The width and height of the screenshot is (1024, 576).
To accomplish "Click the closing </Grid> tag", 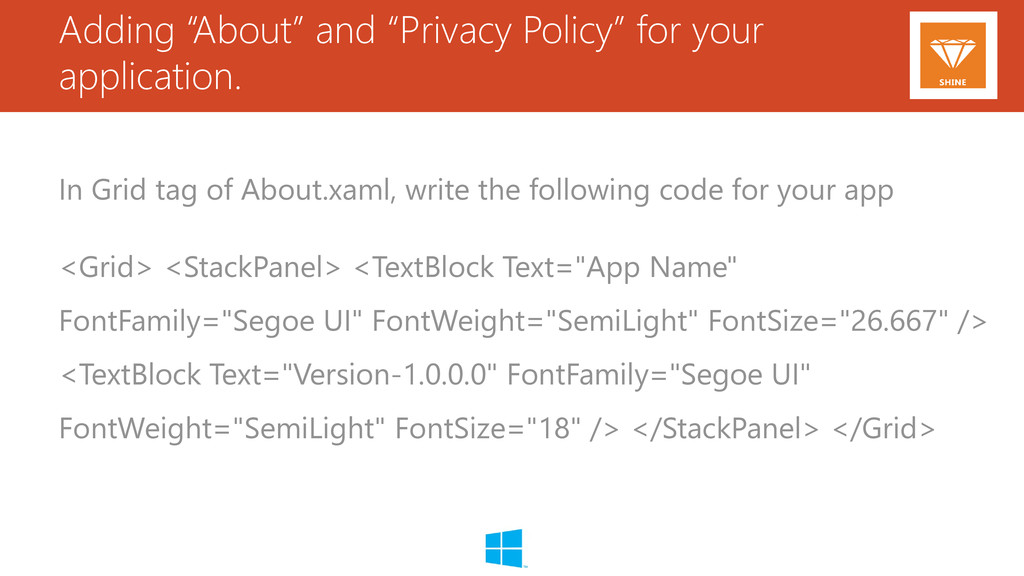I will tap(884, 429).
